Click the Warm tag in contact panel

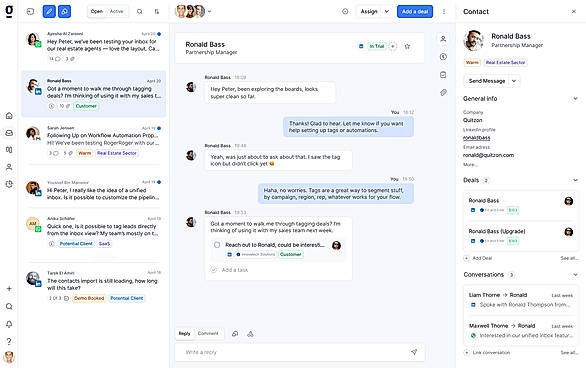click(x=472, y=62)
